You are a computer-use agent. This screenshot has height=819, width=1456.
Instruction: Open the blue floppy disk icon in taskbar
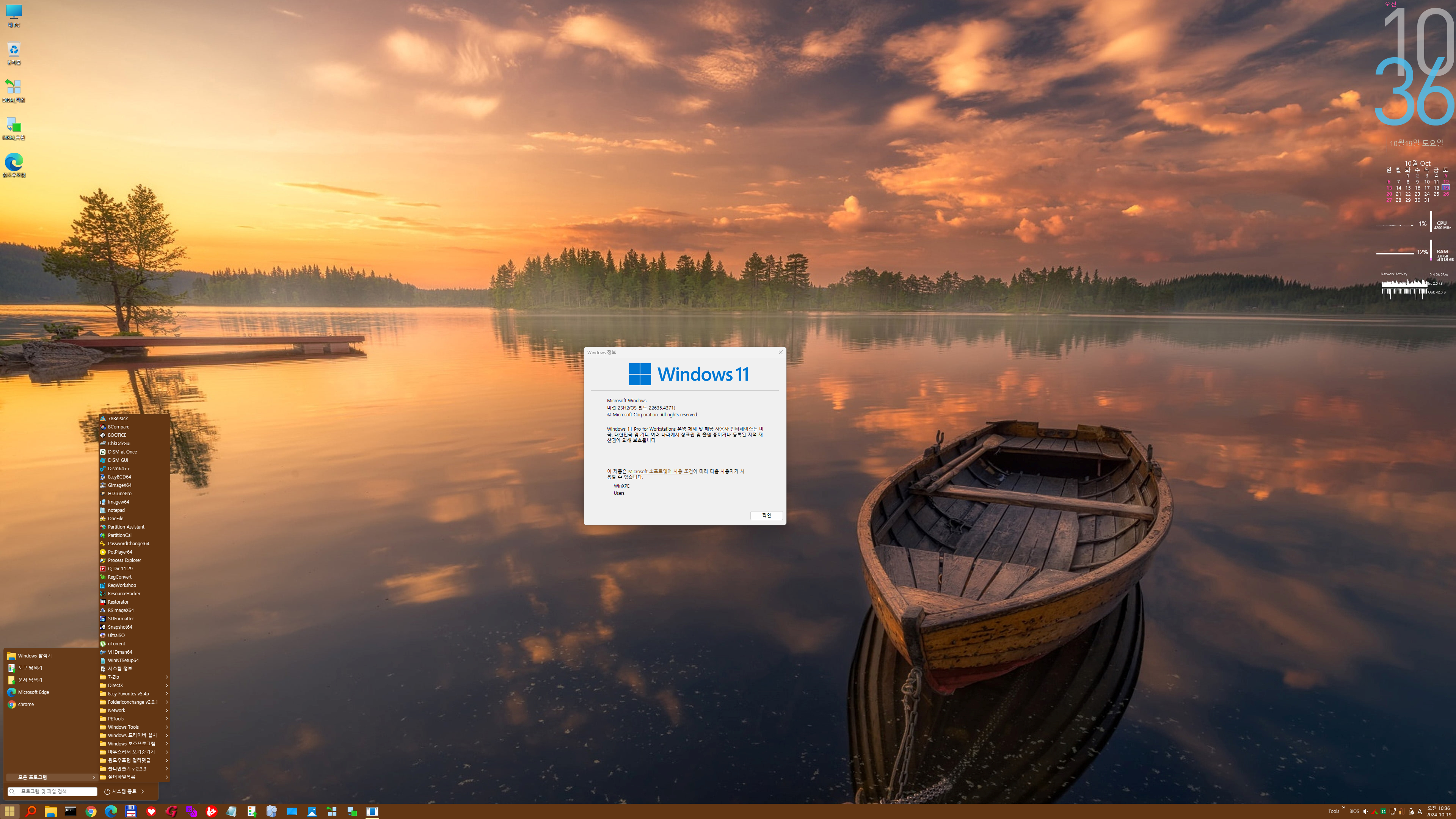[x=131, y=811]
